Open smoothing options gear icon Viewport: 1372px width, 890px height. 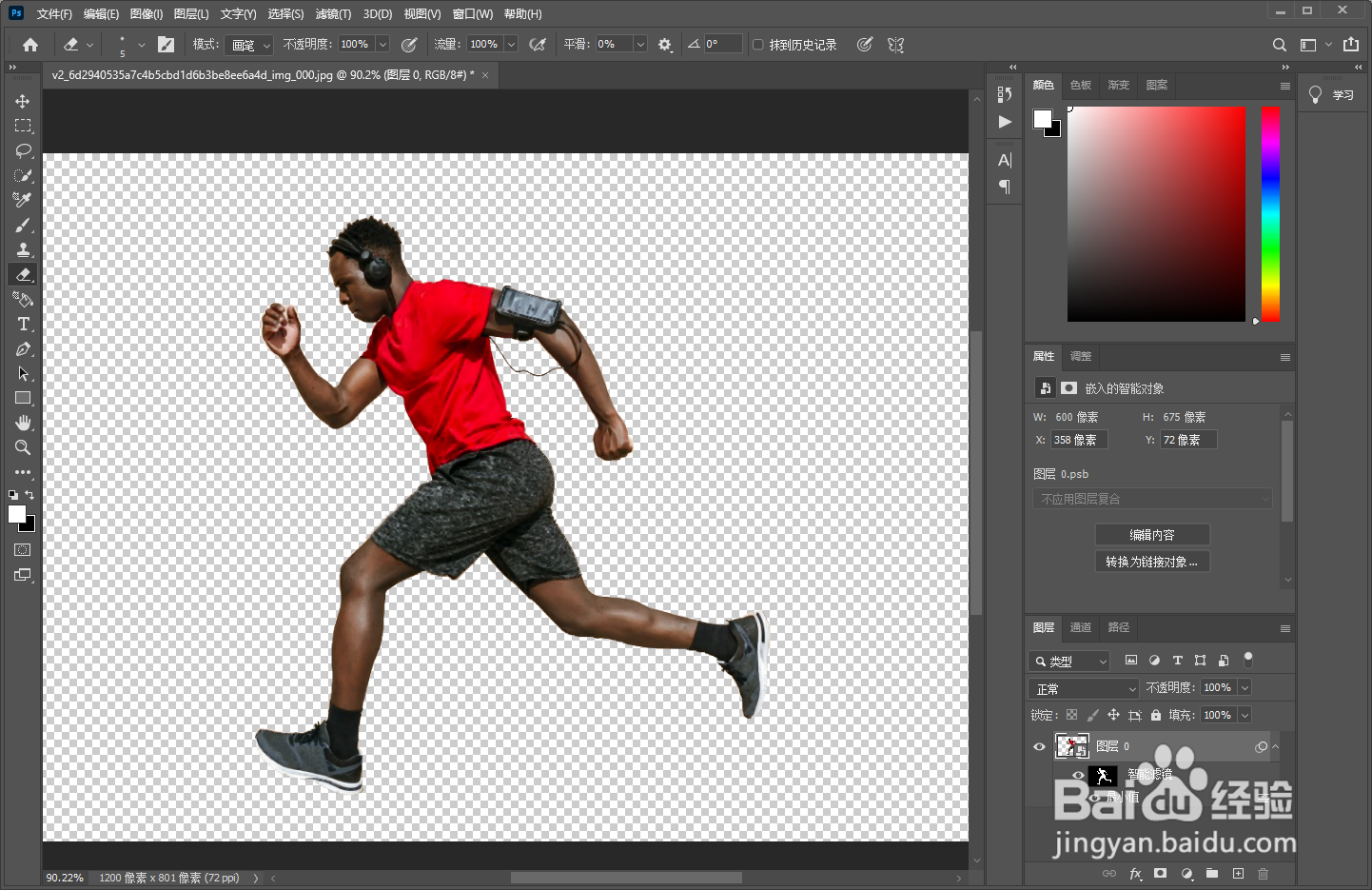pos(665,45)
